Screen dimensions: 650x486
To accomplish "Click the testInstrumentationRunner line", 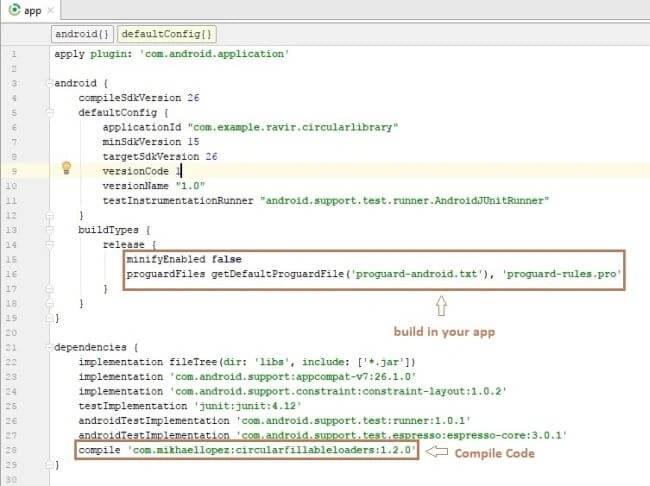I will 326,201.
